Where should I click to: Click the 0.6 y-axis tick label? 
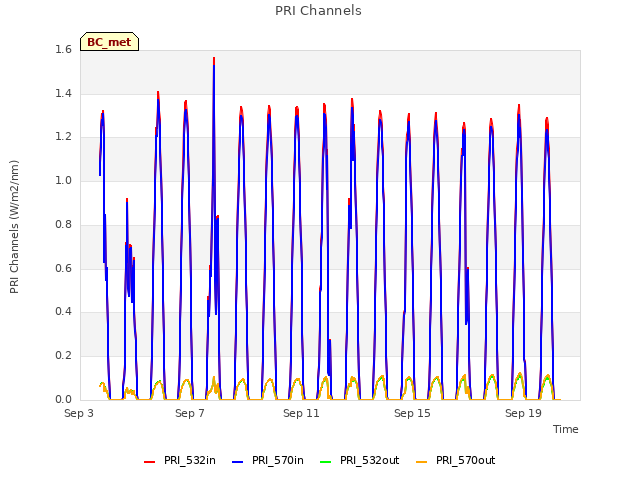pyautogui.click(x=63, y=268)
